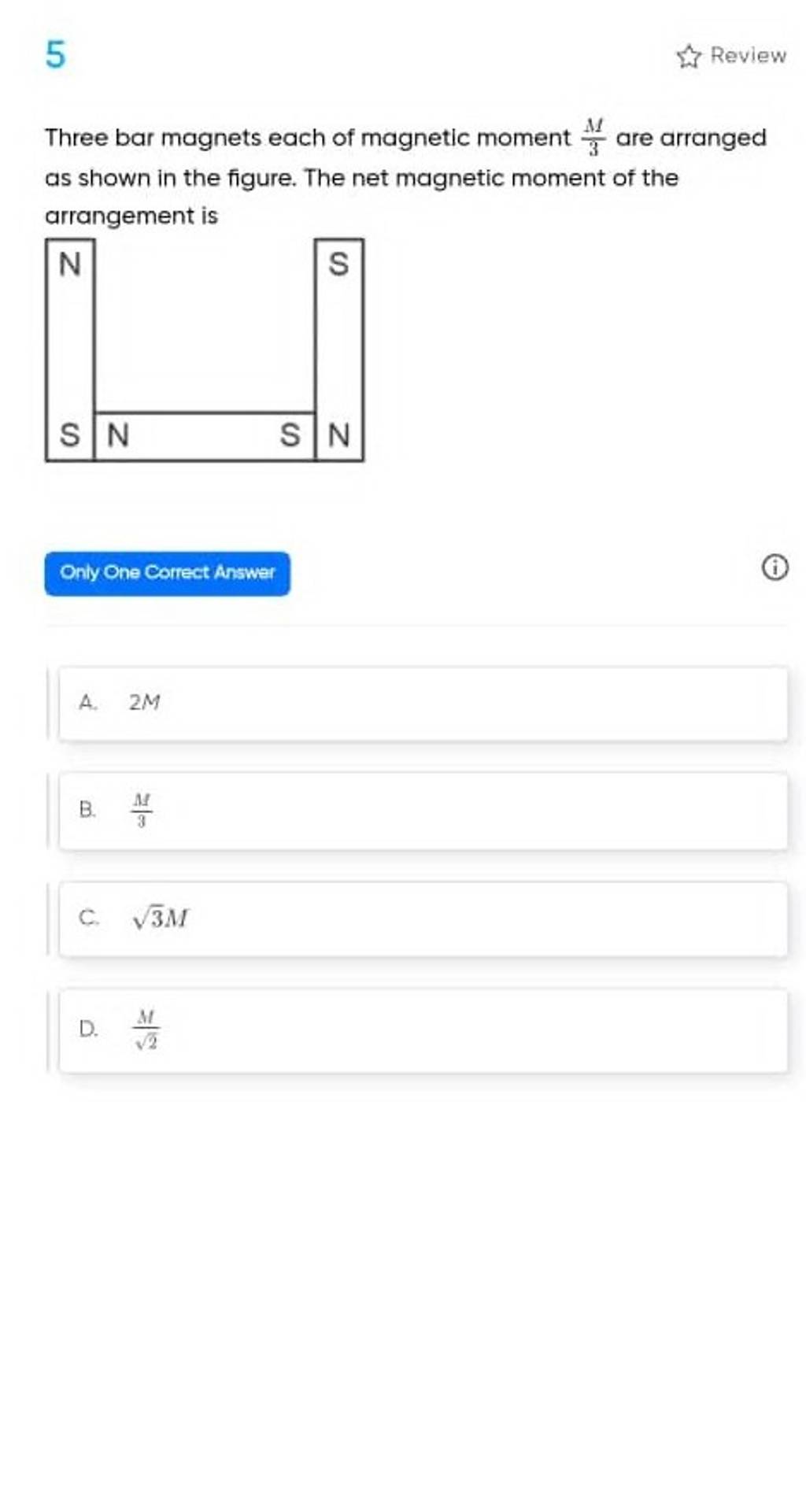The image size is (806, 1512).
Task: Click S pole at bottom of left magnet
Action: (x=70, y=434)
